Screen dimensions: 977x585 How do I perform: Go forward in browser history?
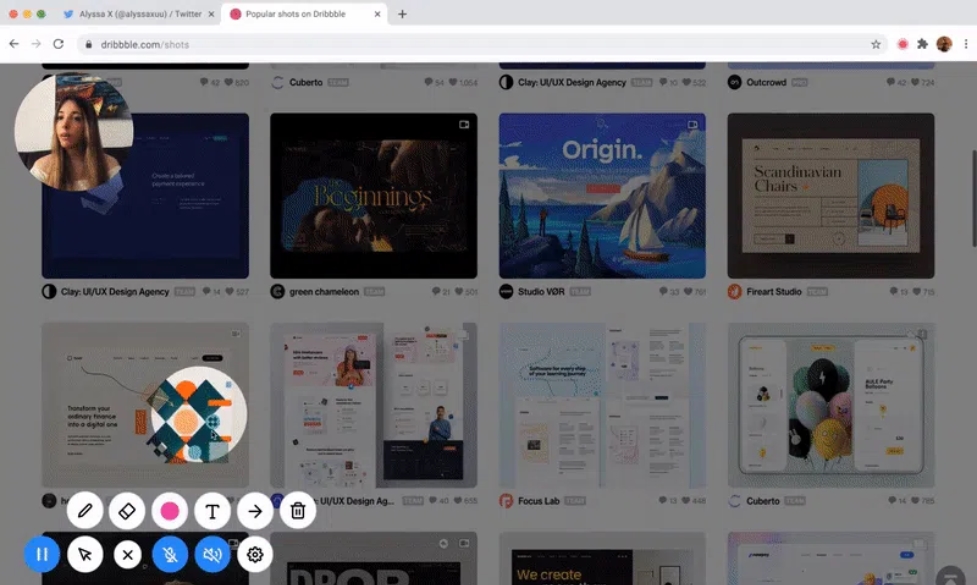click(x=36, y=44)
